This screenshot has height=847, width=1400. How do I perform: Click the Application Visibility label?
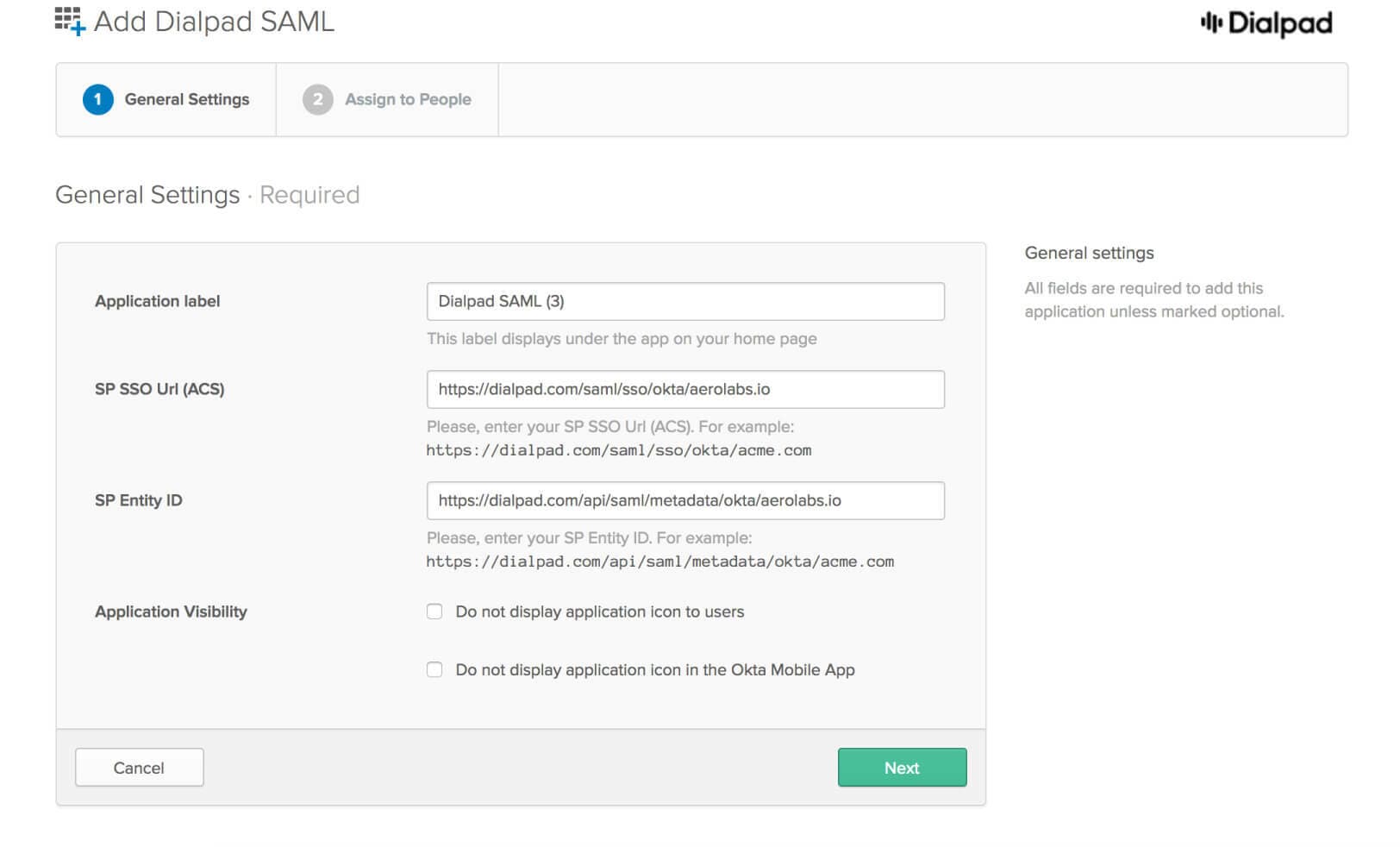(x=171, y=612)
